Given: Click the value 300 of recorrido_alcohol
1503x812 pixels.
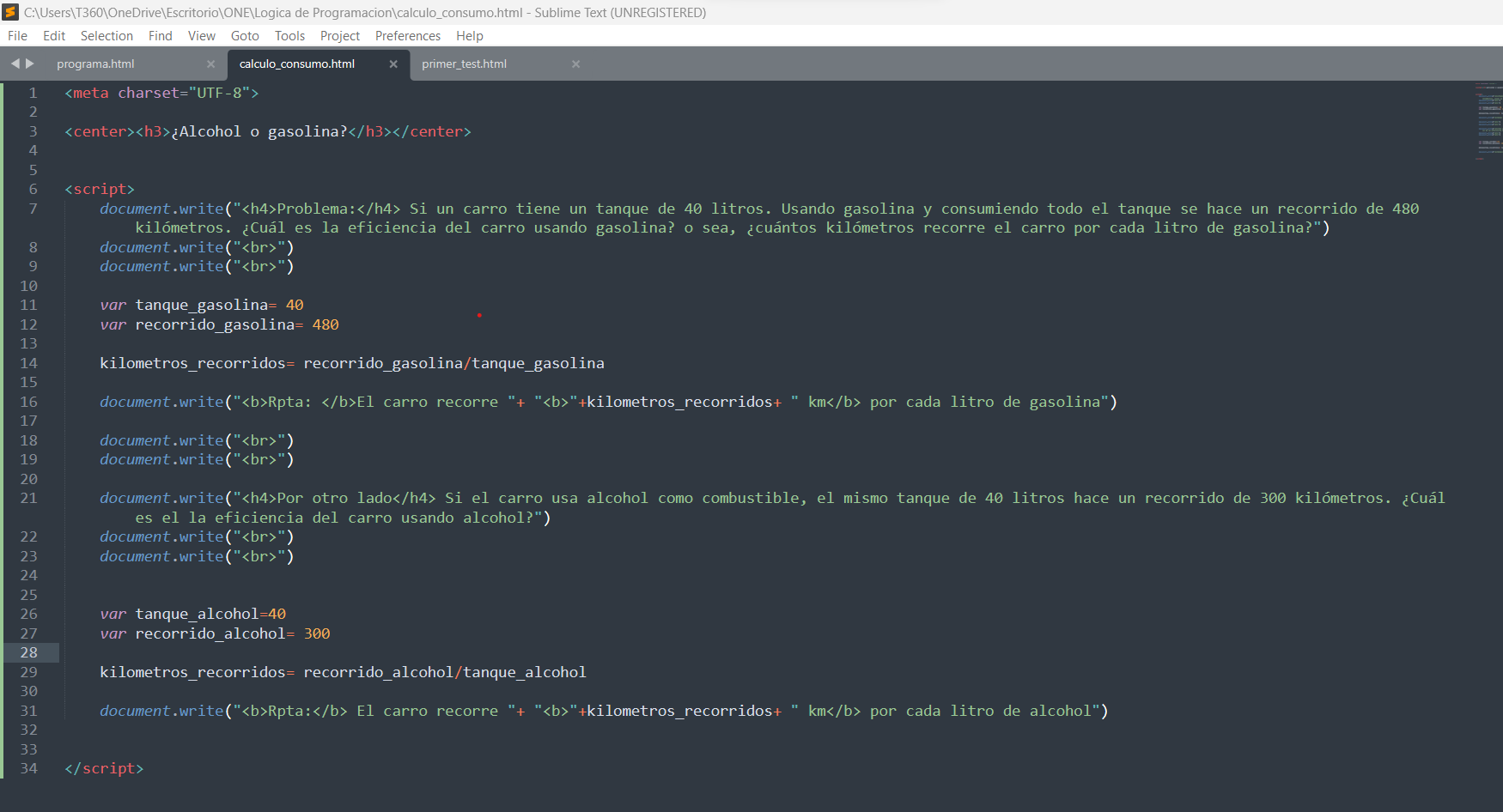Looking at the screenshot, I should (317, 633).
